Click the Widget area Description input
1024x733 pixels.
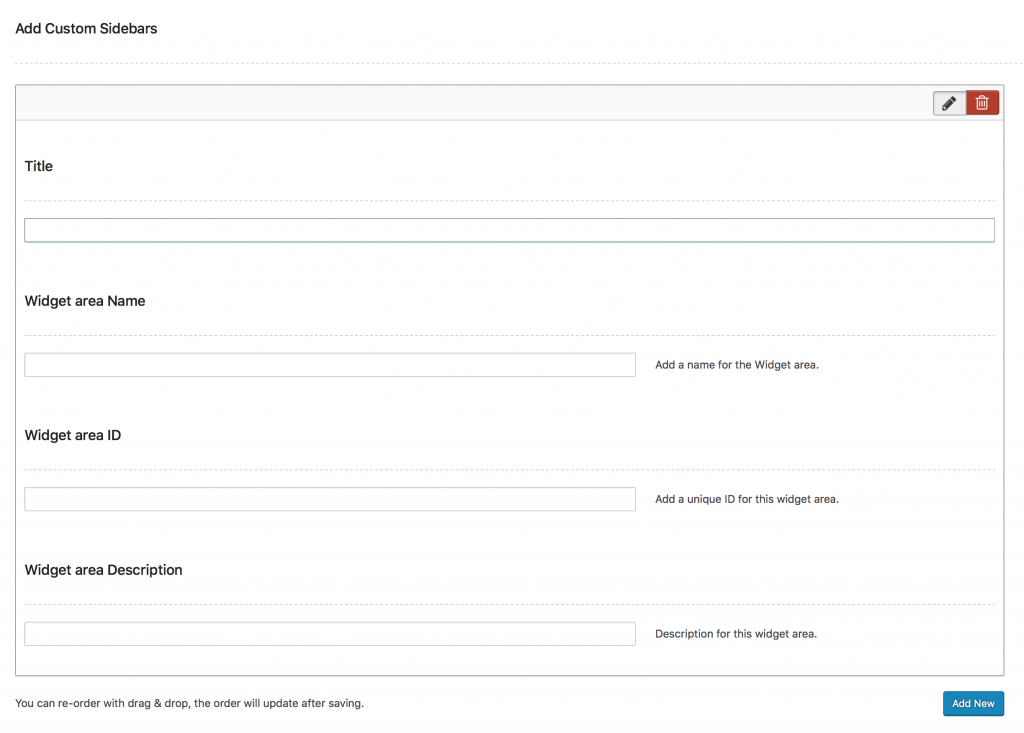330,633
